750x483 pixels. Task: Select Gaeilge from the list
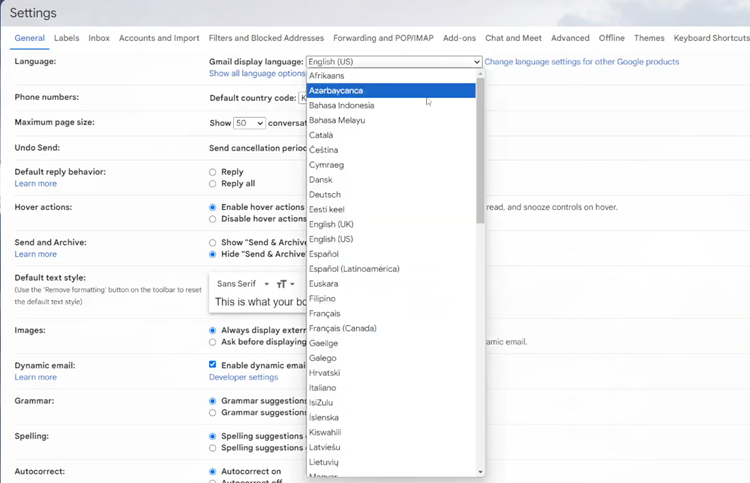click(x=391, y=342)
